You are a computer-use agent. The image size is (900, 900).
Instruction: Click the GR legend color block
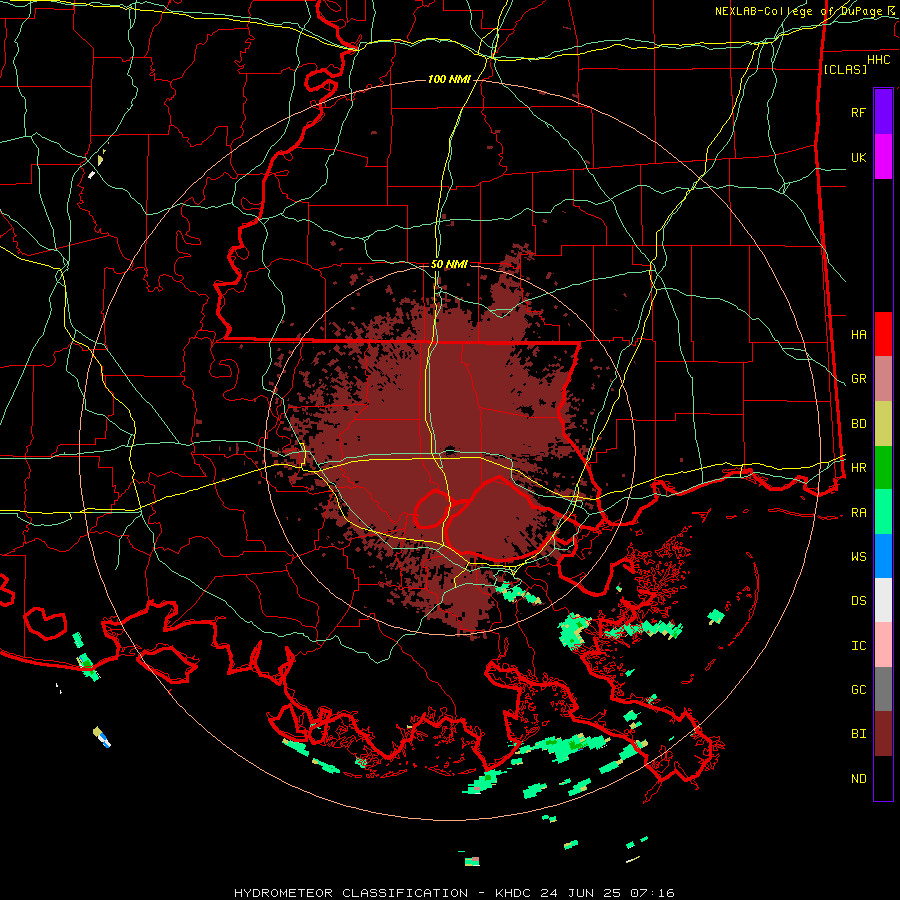tap(883, 379)
